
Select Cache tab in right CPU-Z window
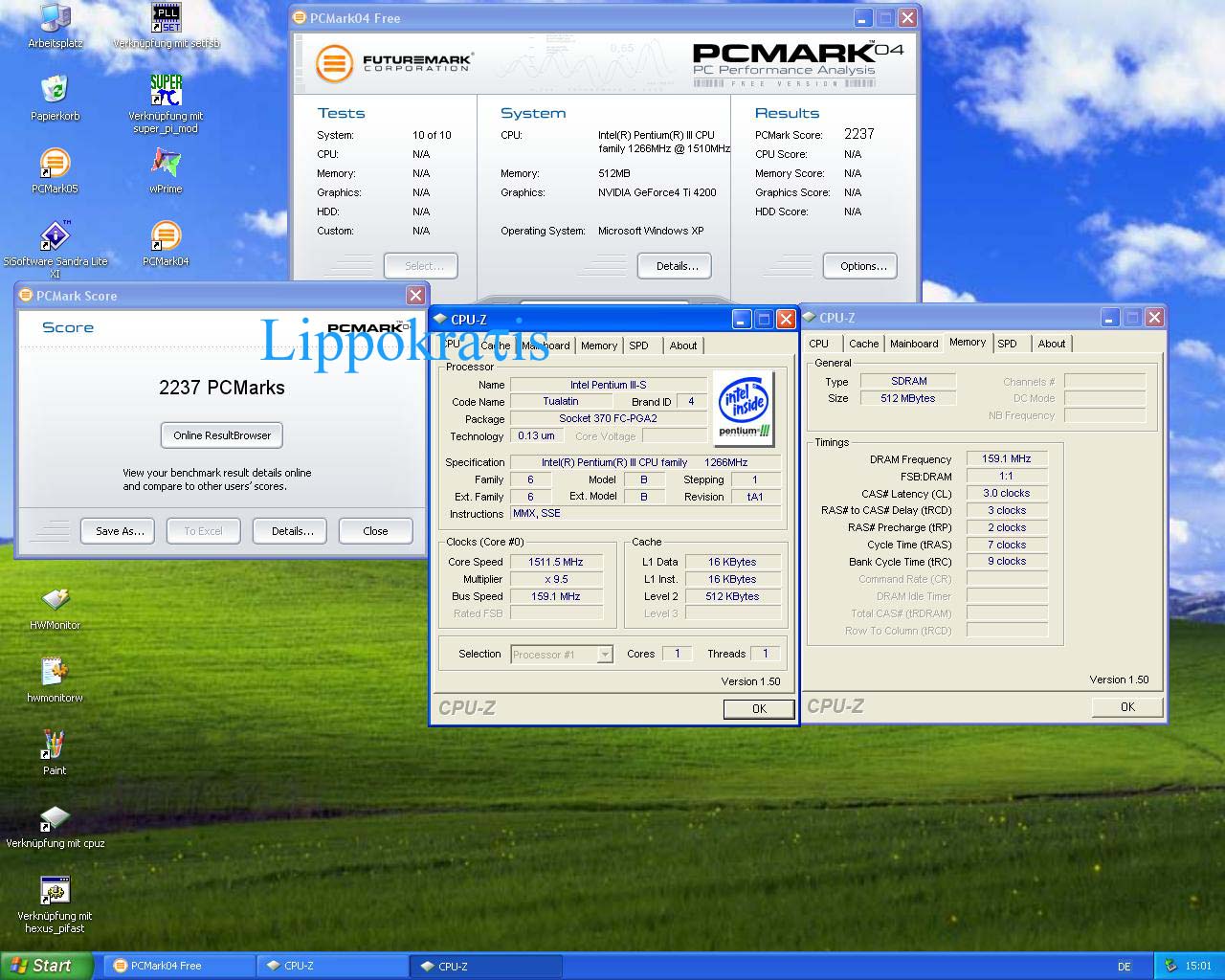pos(863,344)
